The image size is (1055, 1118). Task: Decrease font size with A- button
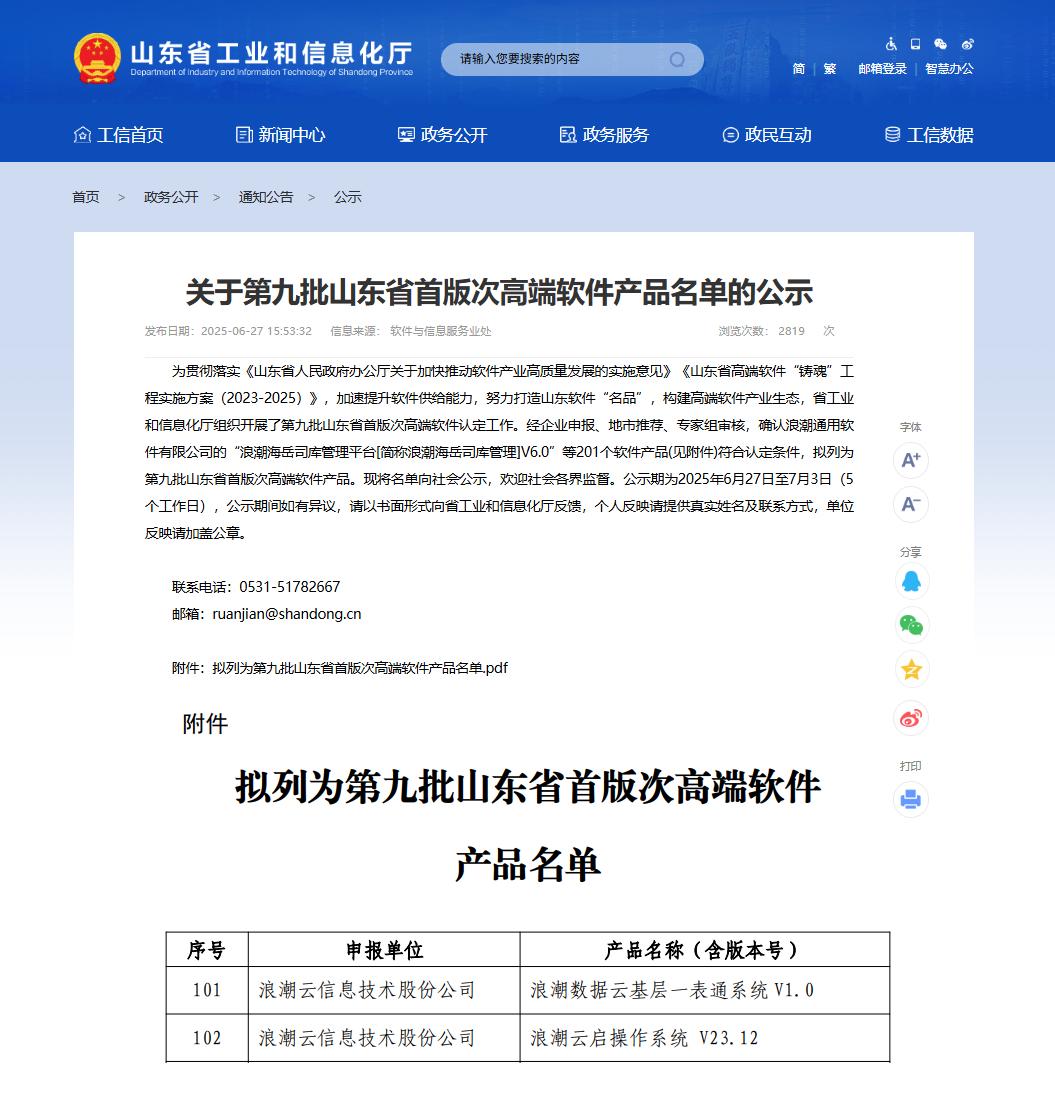[911, 504]
